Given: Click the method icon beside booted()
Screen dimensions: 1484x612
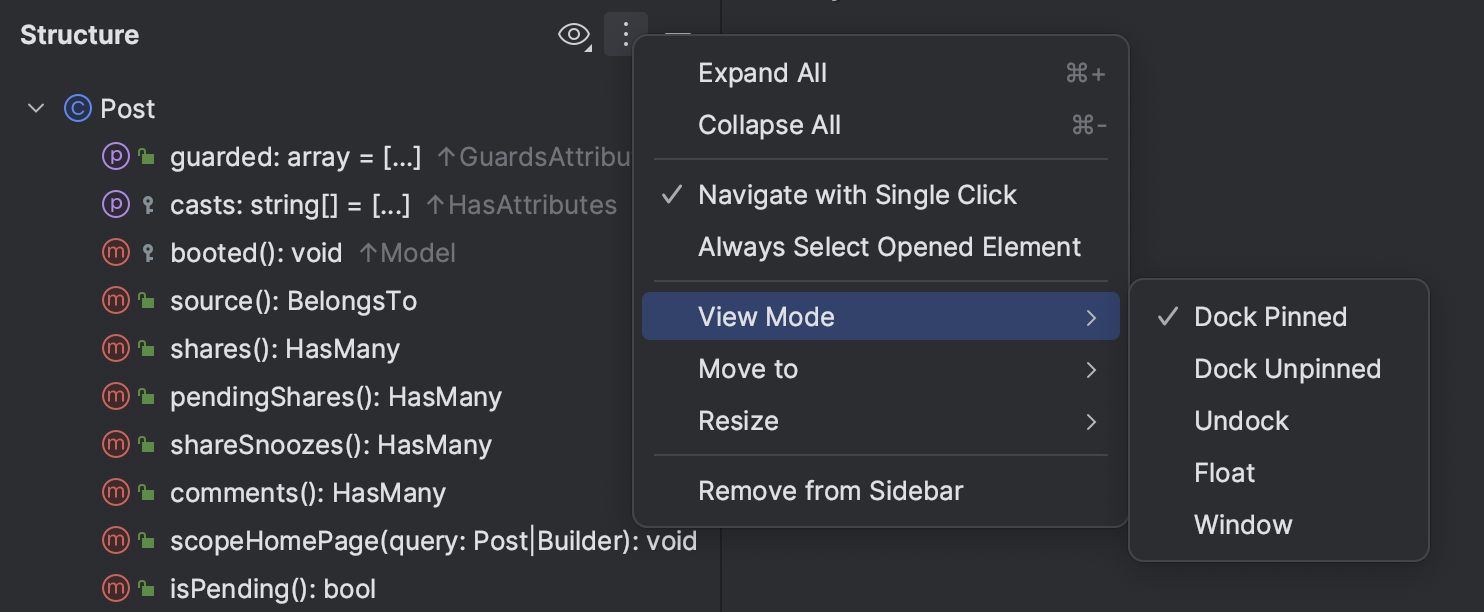Looking at the screenshot, I should [117, 253].
